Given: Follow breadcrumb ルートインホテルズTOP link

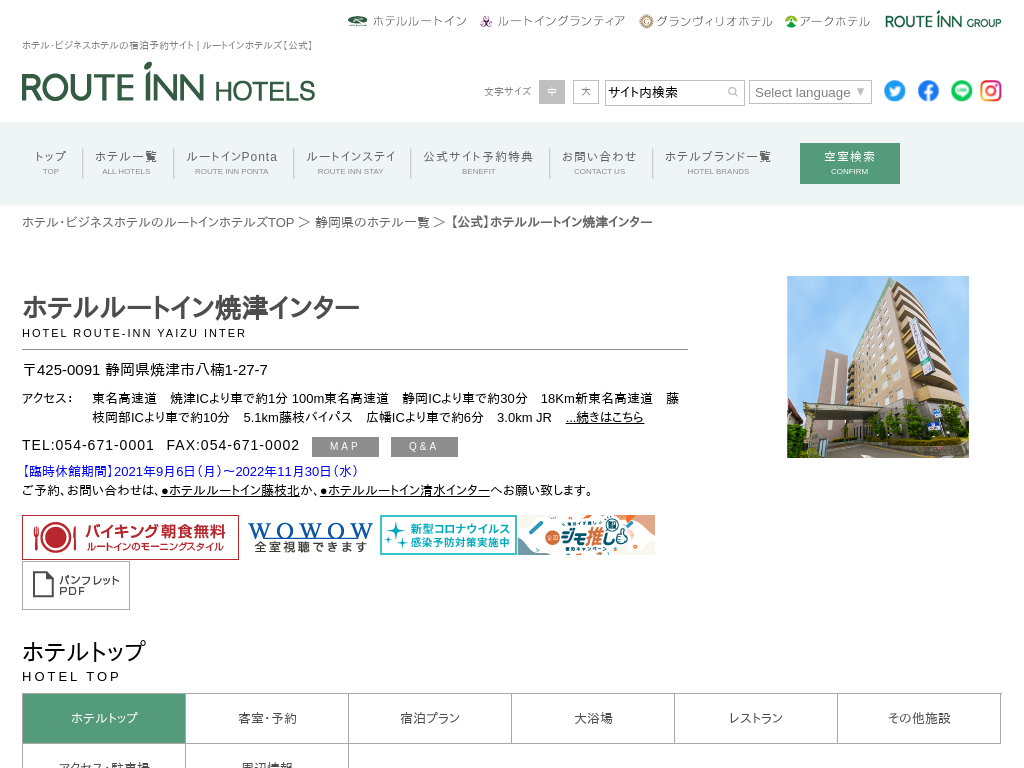Looking at the screenshot, I should [x=158, y=222].
